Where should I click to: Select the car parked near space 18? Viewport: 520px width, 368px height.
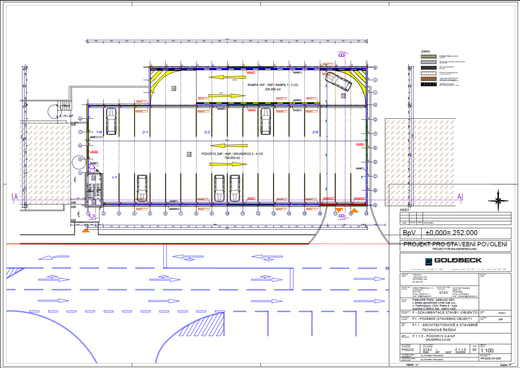point(111,121)
